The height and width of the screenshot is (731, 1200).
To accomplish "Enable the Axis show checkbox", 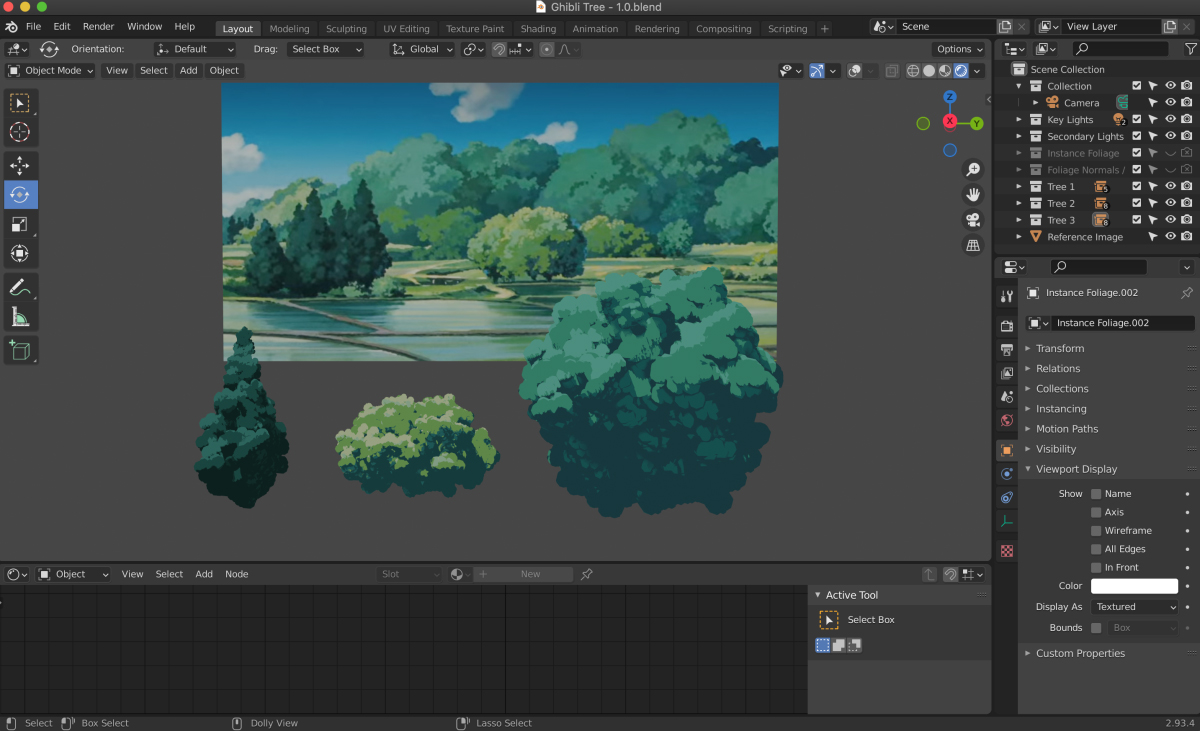I will (1096, 512).
